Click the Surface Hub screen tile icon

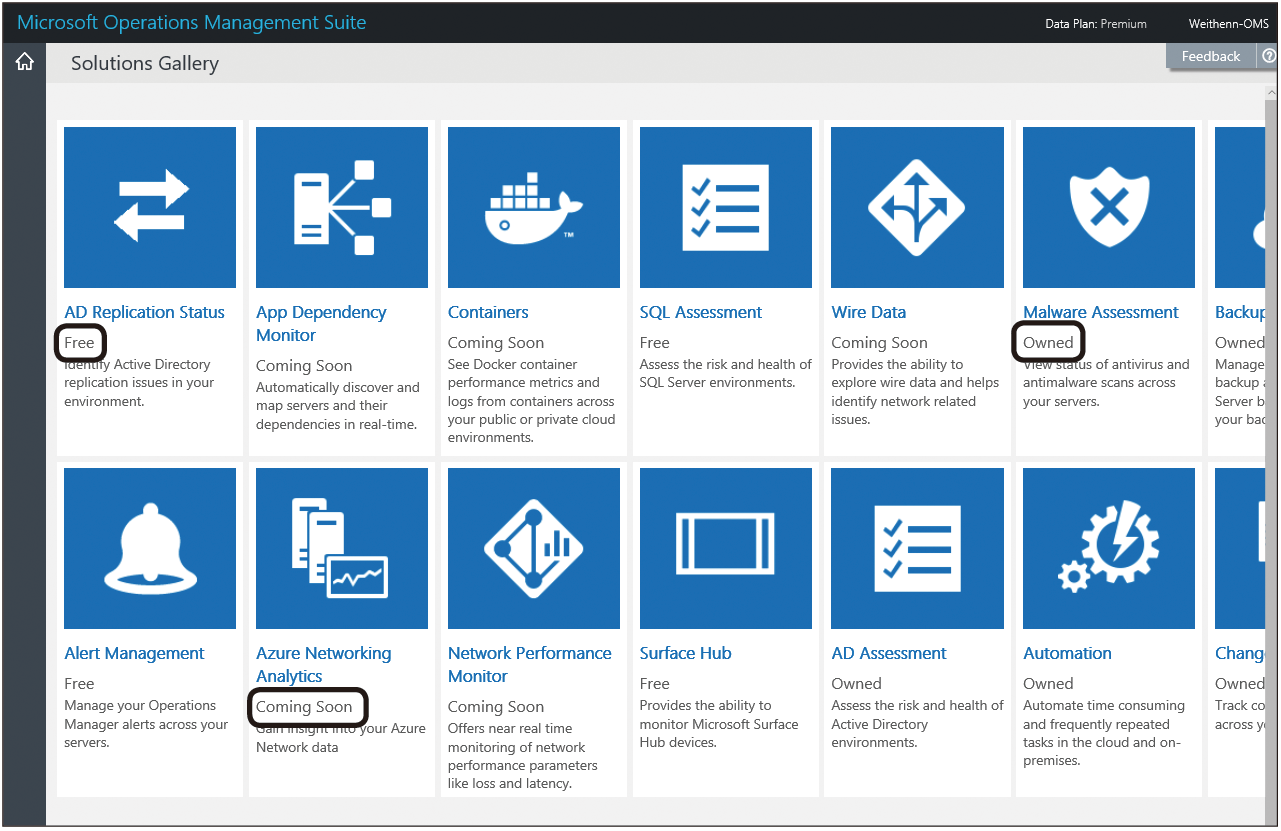click(x=726, y=548)
